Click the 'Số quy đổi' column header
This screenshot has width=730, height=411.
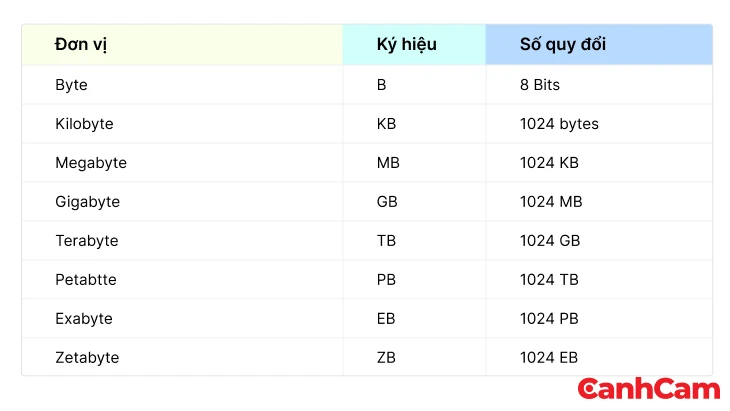562,45
